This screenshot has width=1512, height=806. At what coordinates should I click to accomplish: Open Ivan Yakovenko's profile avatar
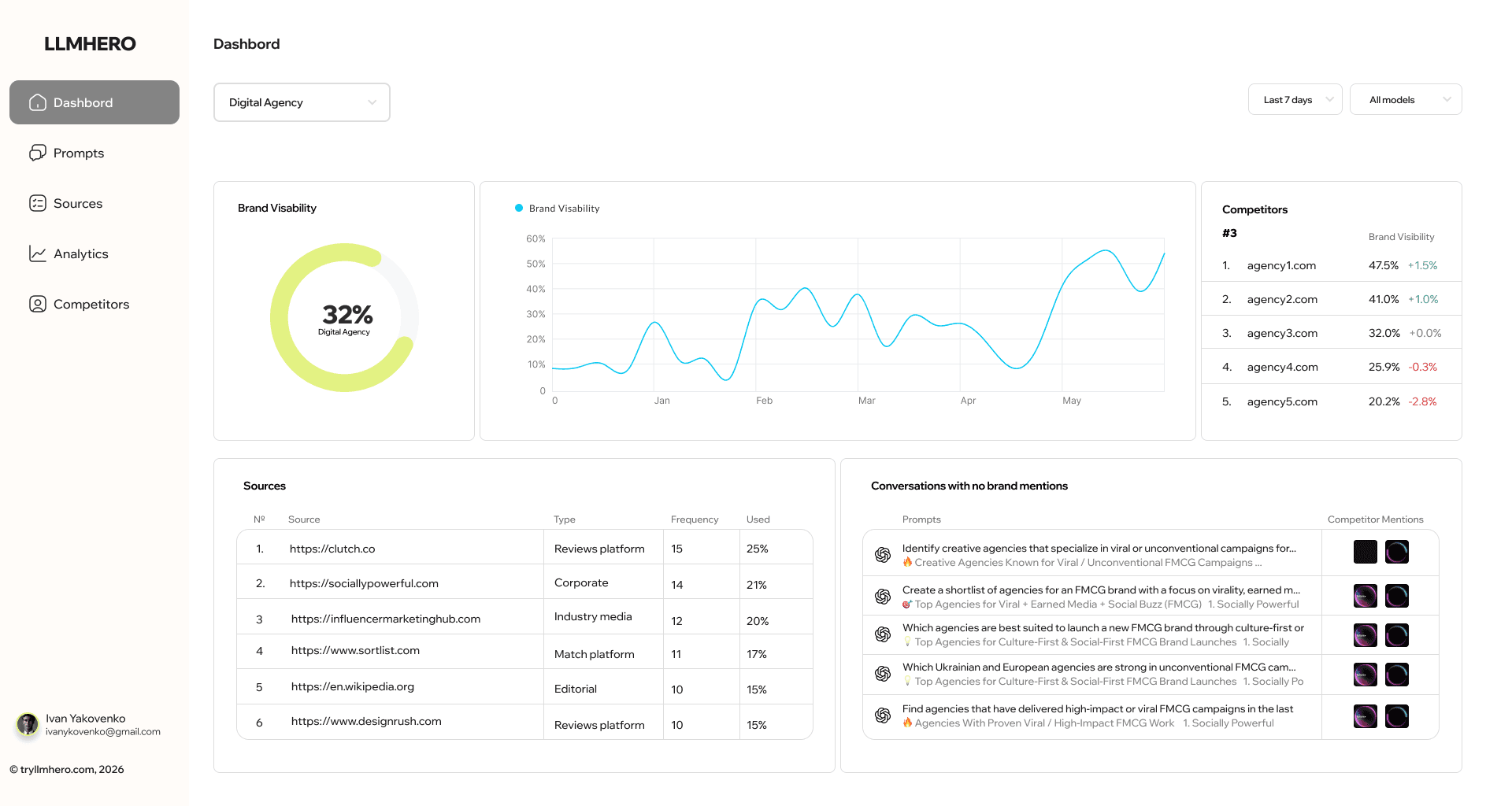pyautogui.click(x=28, y=724)
